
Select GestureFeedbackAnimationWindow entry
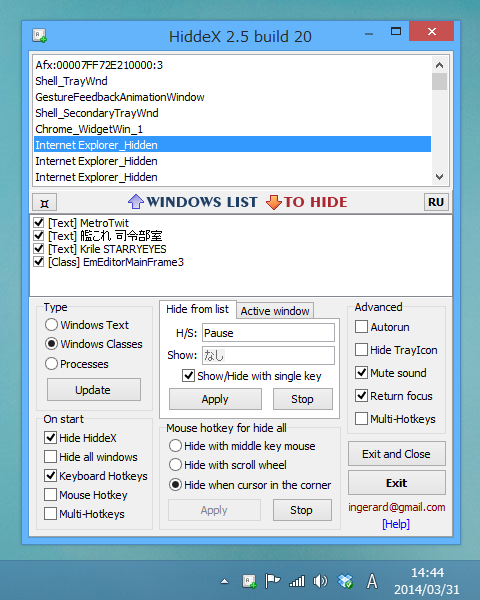[x=232, y=97]
